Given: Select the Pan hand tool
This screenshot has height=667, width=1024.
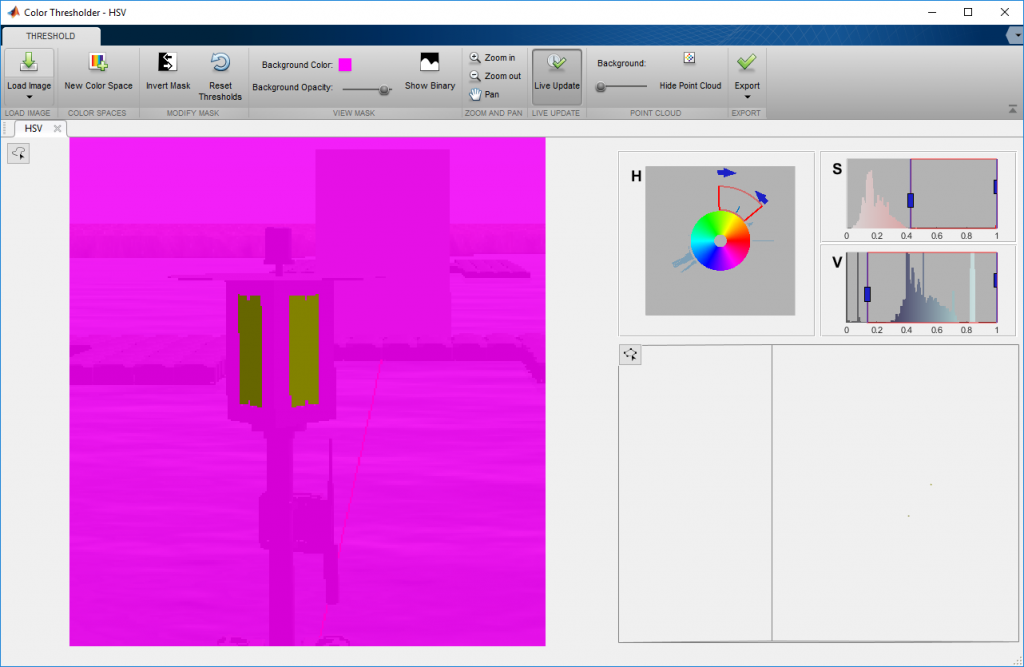Looking at the screenshot, I should click(x=476, y=94).
